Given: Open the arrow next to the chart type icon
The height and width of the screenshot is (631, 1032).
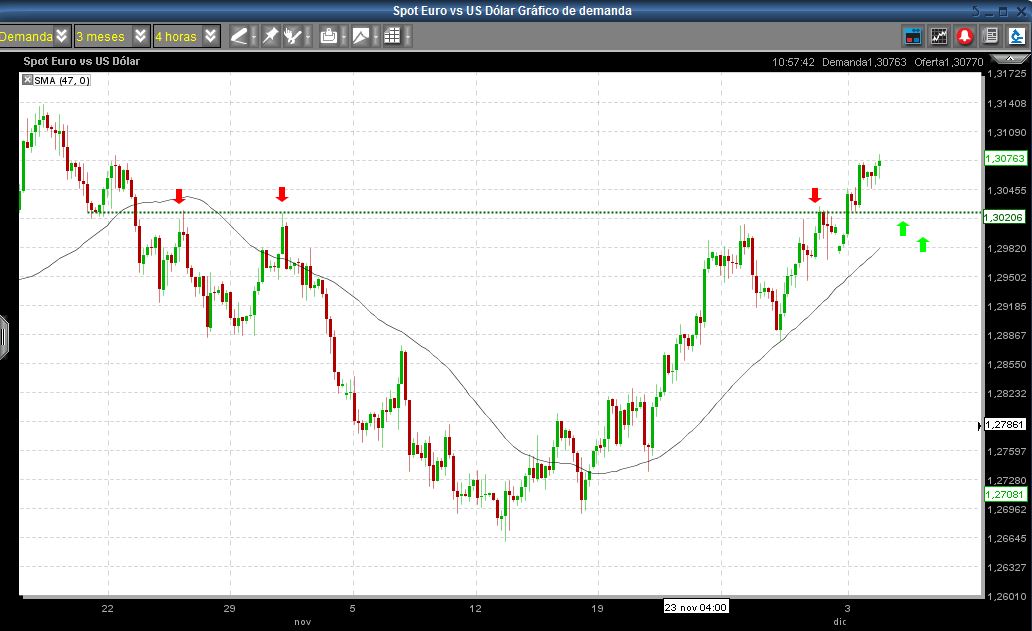Looking at the screenshot, I should click(x=375, y=36).
